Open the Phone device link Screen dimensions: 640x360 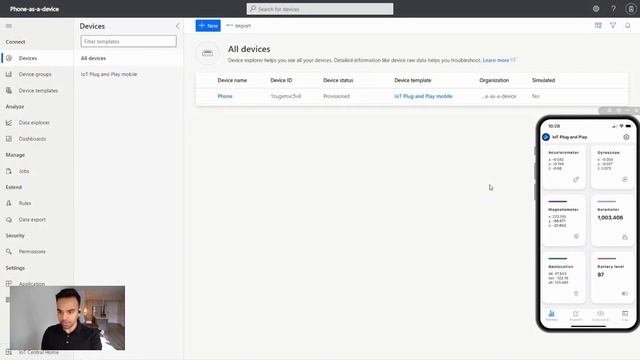225,96
